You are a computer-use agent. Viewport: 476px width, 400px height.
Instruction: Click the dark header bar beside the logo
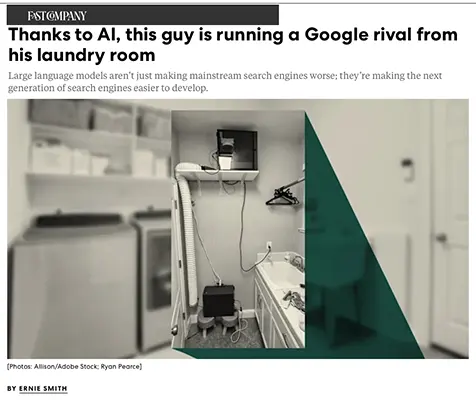point(183,15)
